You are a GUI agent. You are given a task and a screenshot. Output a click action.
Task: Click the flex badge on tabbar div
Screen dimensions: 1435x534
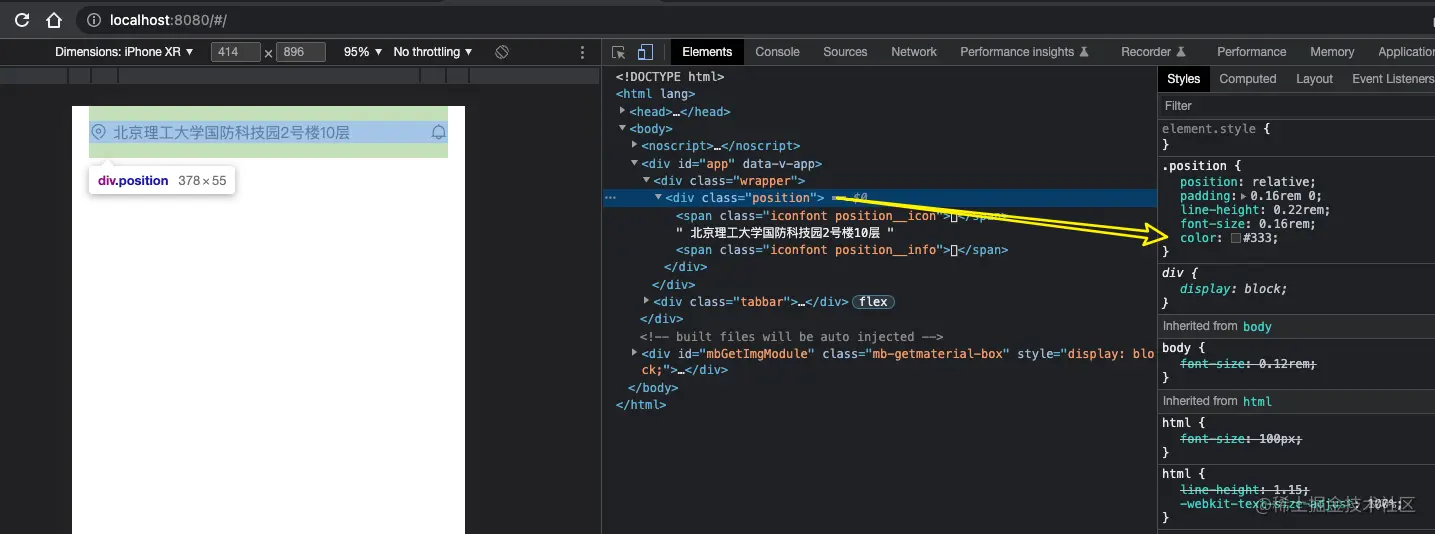(x=873, y=301)
